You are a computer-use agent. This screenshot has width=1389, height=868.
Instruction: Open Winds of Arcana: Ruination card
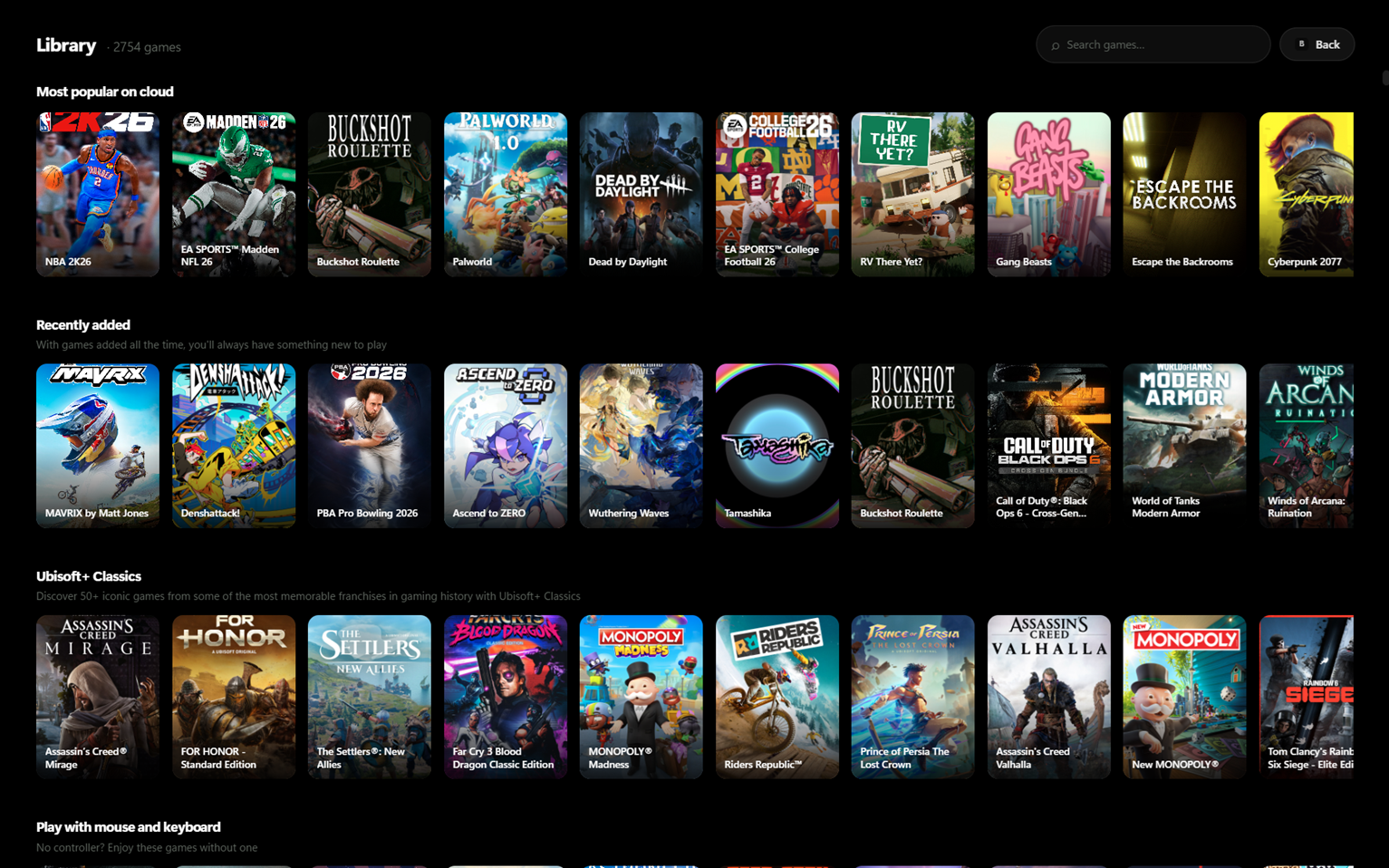(1307, 446)
